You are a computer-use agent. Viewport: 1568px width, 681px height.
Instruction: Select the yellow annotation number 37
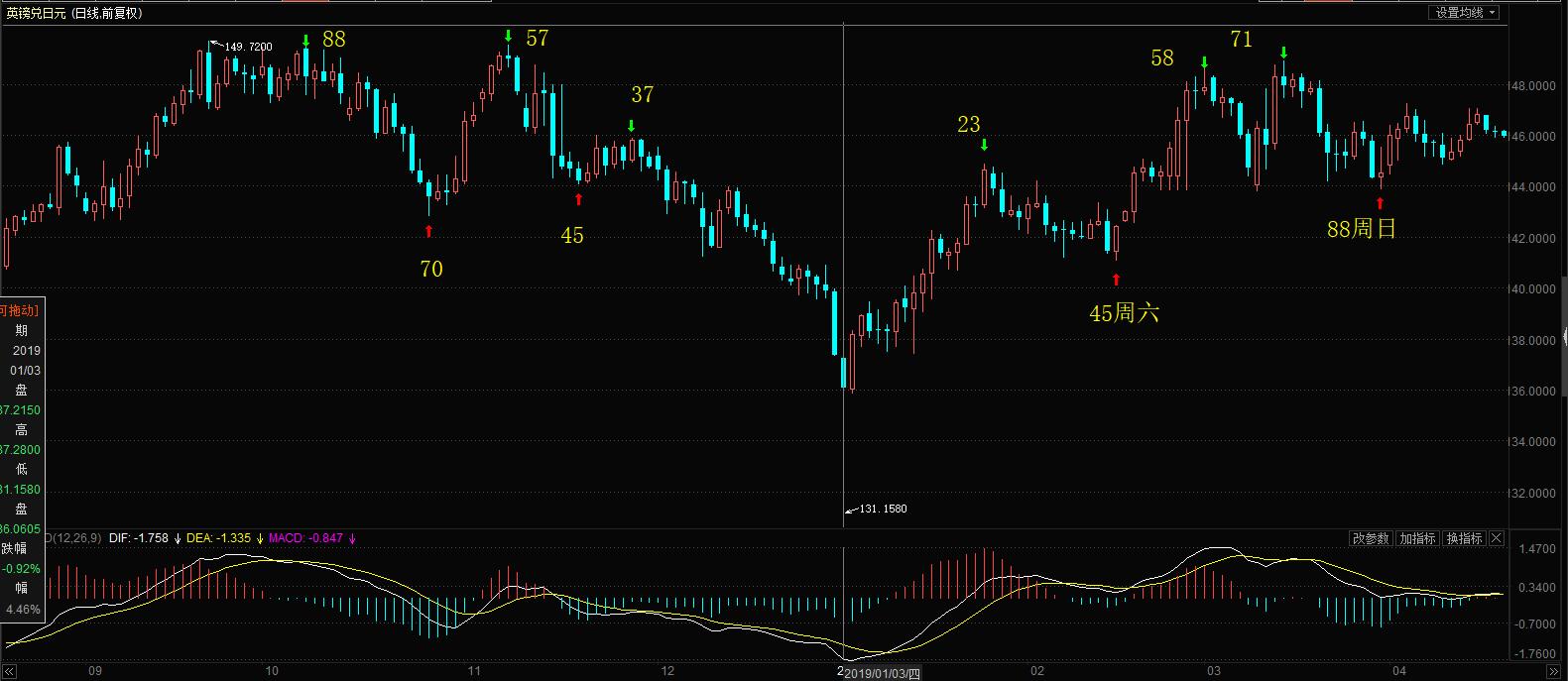click(x=643, y=94)
